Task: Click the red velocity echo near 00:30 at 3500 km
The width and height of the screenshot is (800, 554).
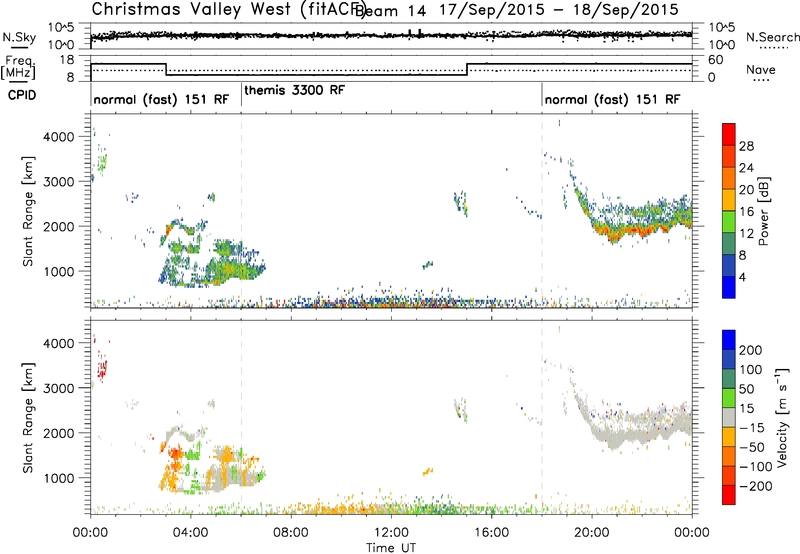Action: [x=103, y=368]
